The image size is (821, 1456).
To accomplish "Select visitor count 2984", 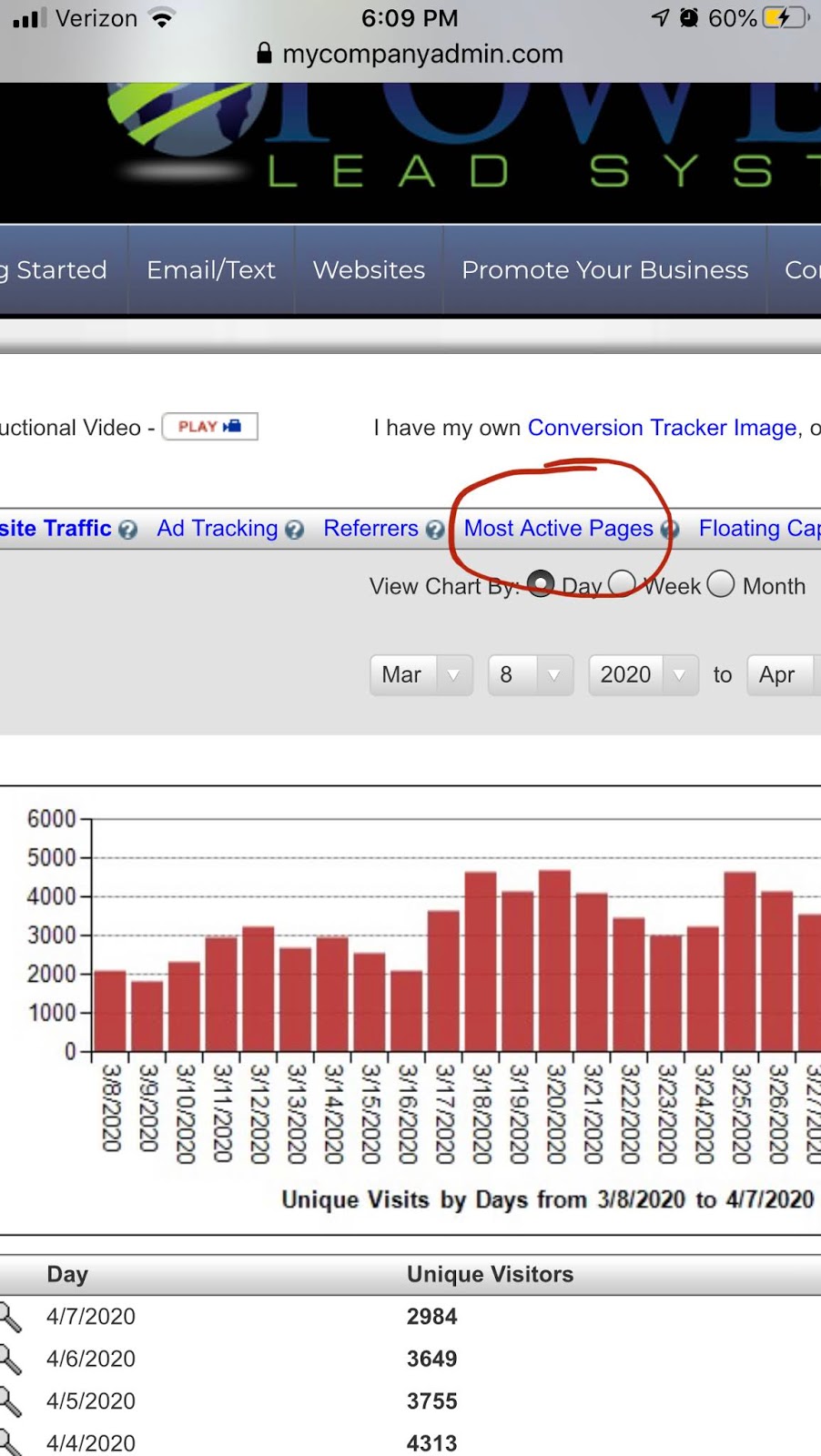I will [432, 1317].
